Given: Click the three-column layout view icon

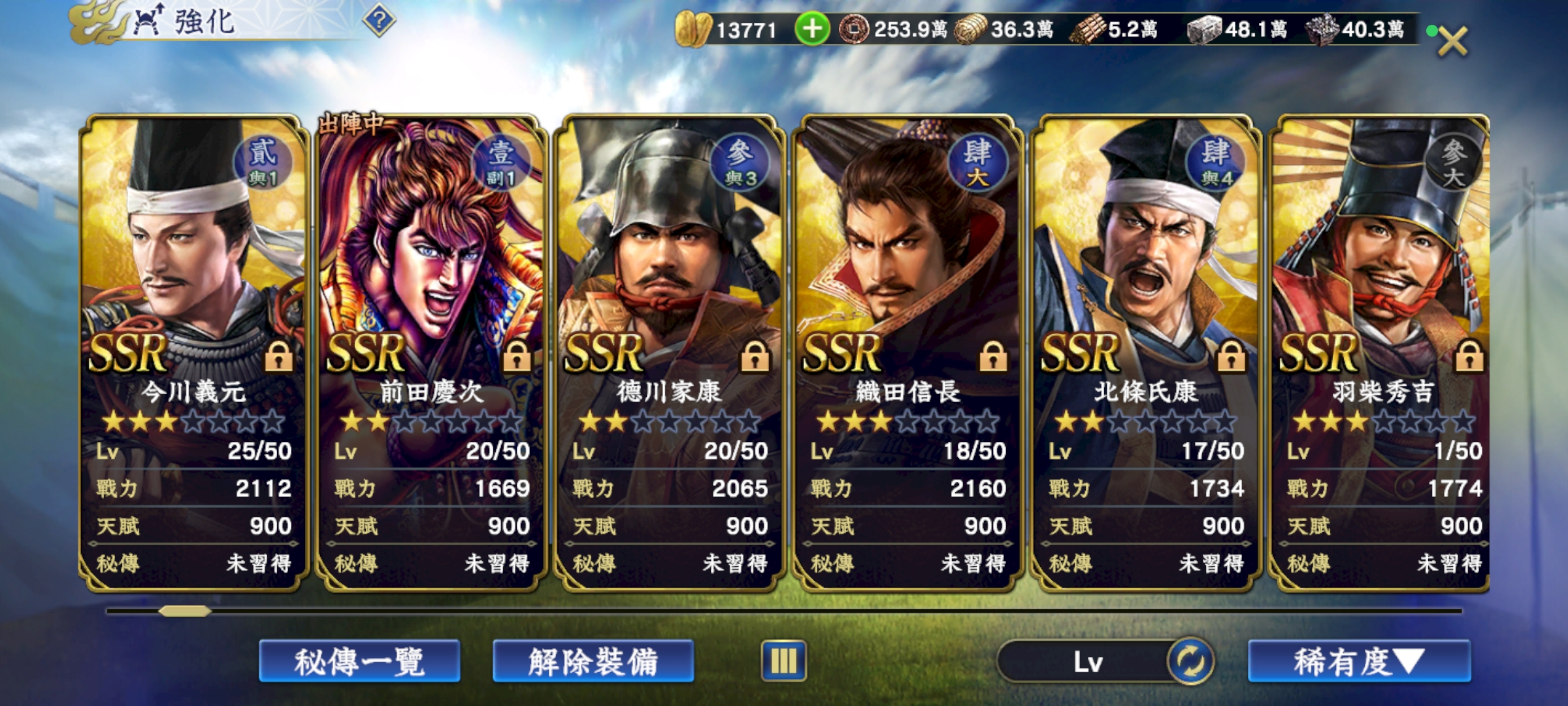Looking at the screenshot, I should (x=783, y=662).
